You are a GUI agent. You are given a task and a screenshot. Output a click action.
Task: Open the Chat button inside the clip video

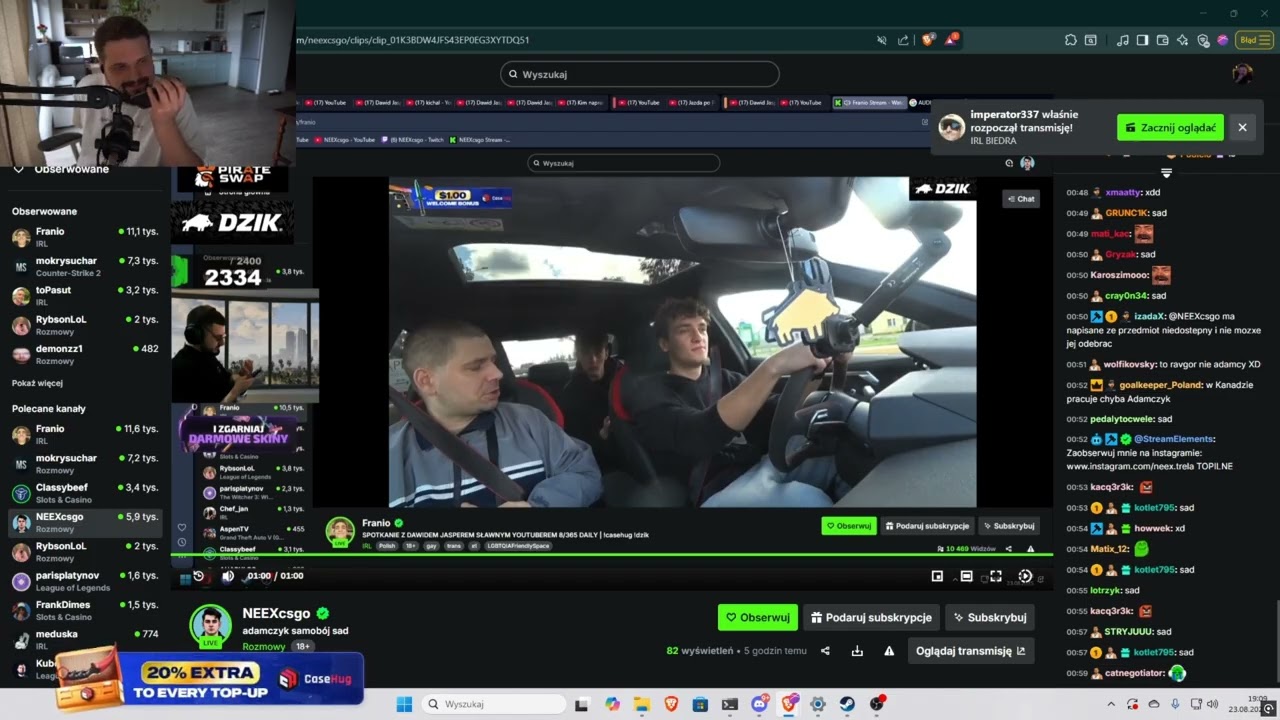[1020, 199]
